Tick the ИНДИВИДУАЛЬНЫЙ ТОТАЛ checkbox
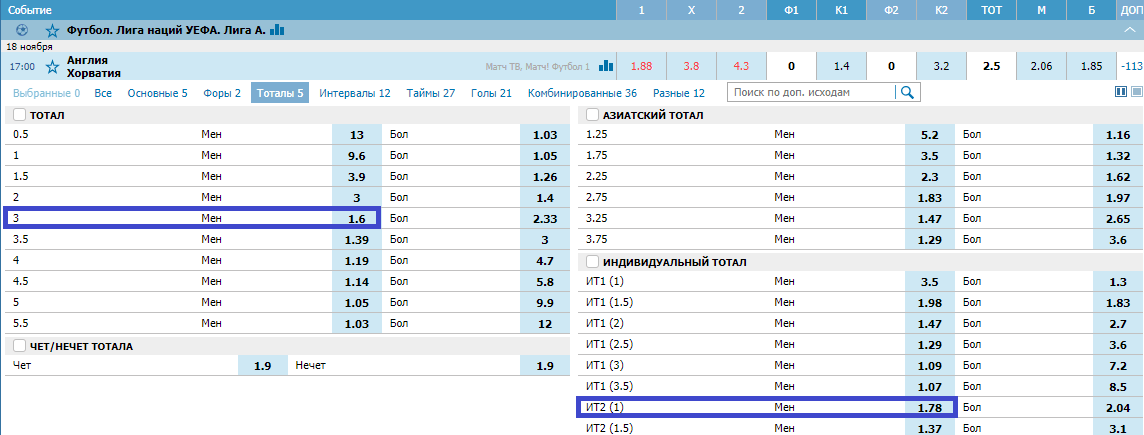The height and width of the screenshot is (435, 1144). click(592, 262)
